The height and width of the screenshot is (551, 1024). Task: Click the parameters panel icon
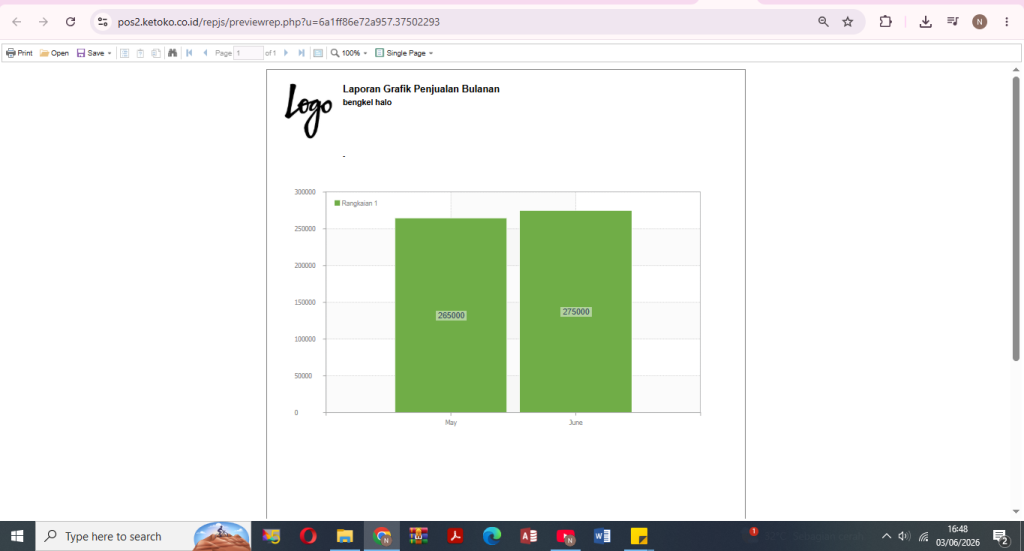pyautogui.click(x=140, y=53)
